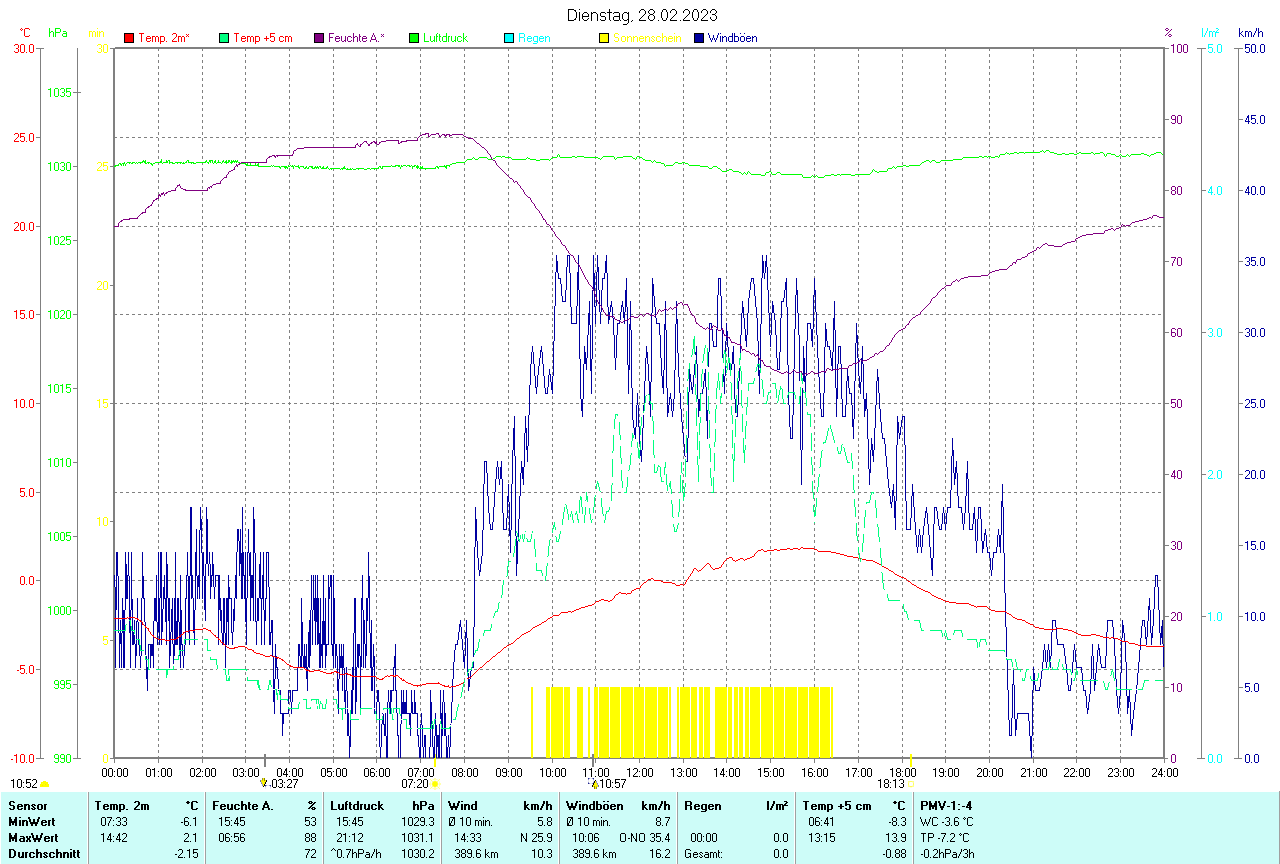Click the Windböen table column header
The width and height of the screenshot is (1280, 864).
(x=594, y=805)
